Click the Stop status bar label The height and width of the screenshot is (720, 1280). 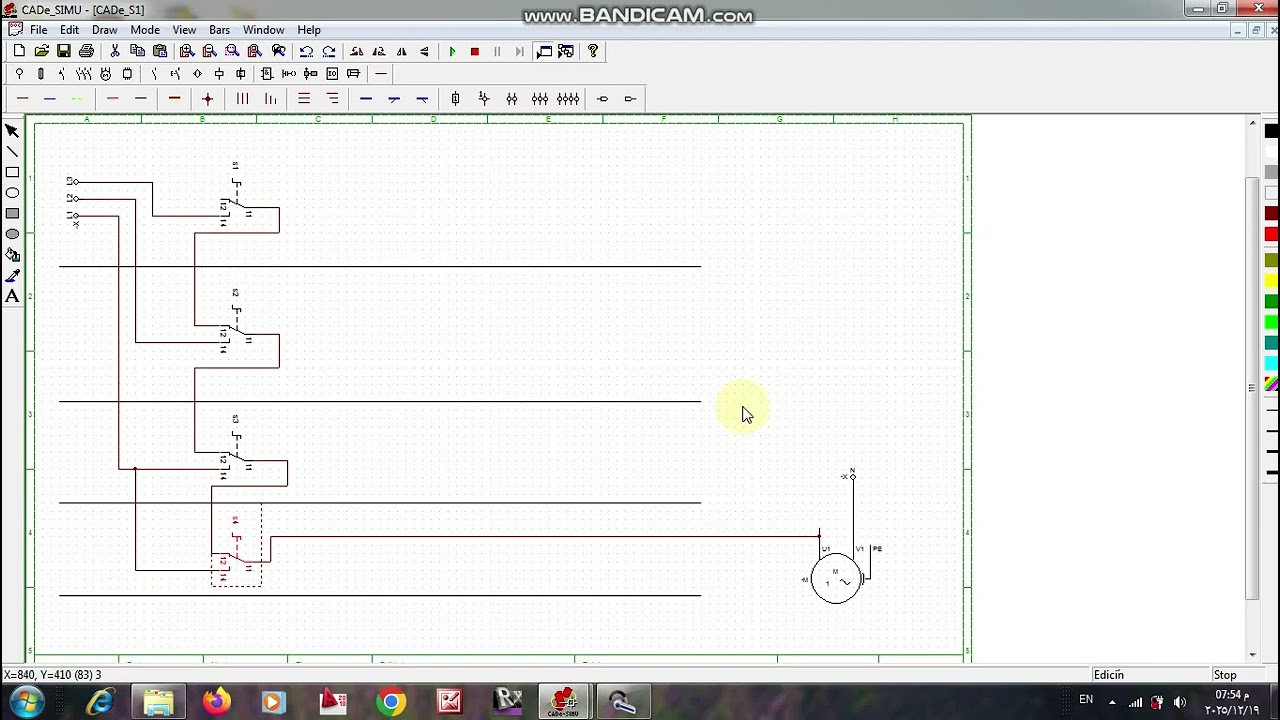click(x=1225, y=675)
